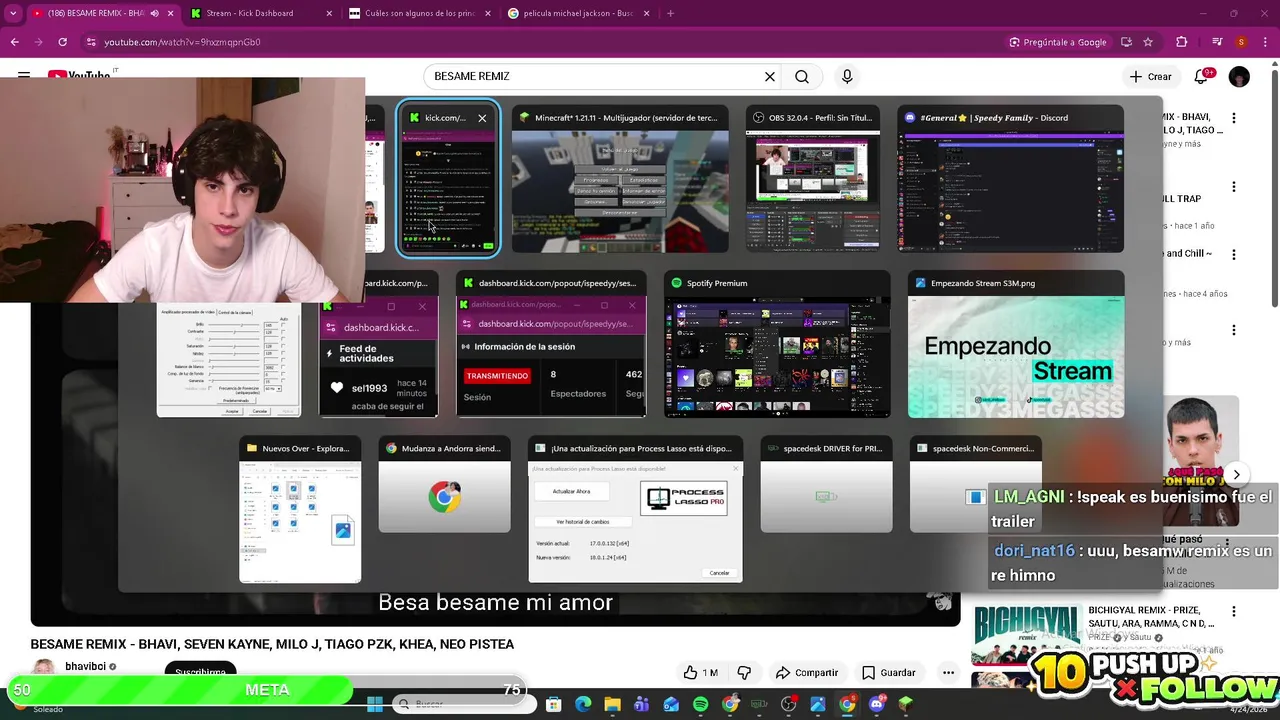Viewport: 1280px width, 720px height.
Task: Dislike the video with thumbs down
Action: pos(744,673)
